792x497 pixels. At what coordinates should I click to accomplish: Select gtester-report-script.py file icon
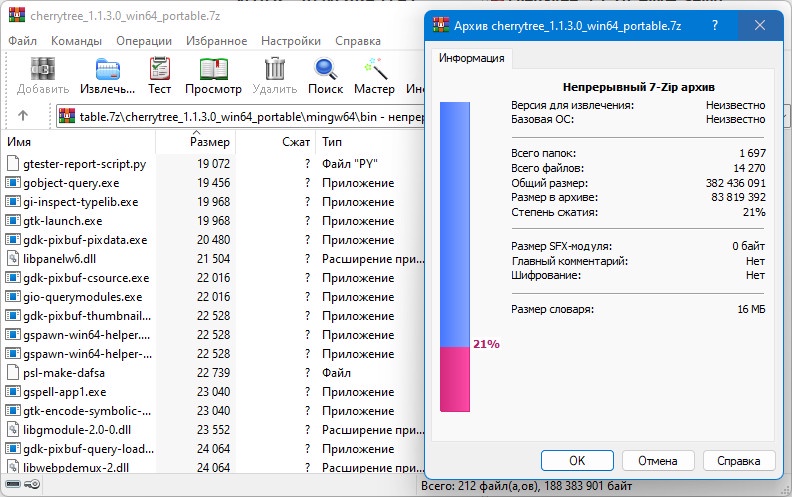point(13,164)
